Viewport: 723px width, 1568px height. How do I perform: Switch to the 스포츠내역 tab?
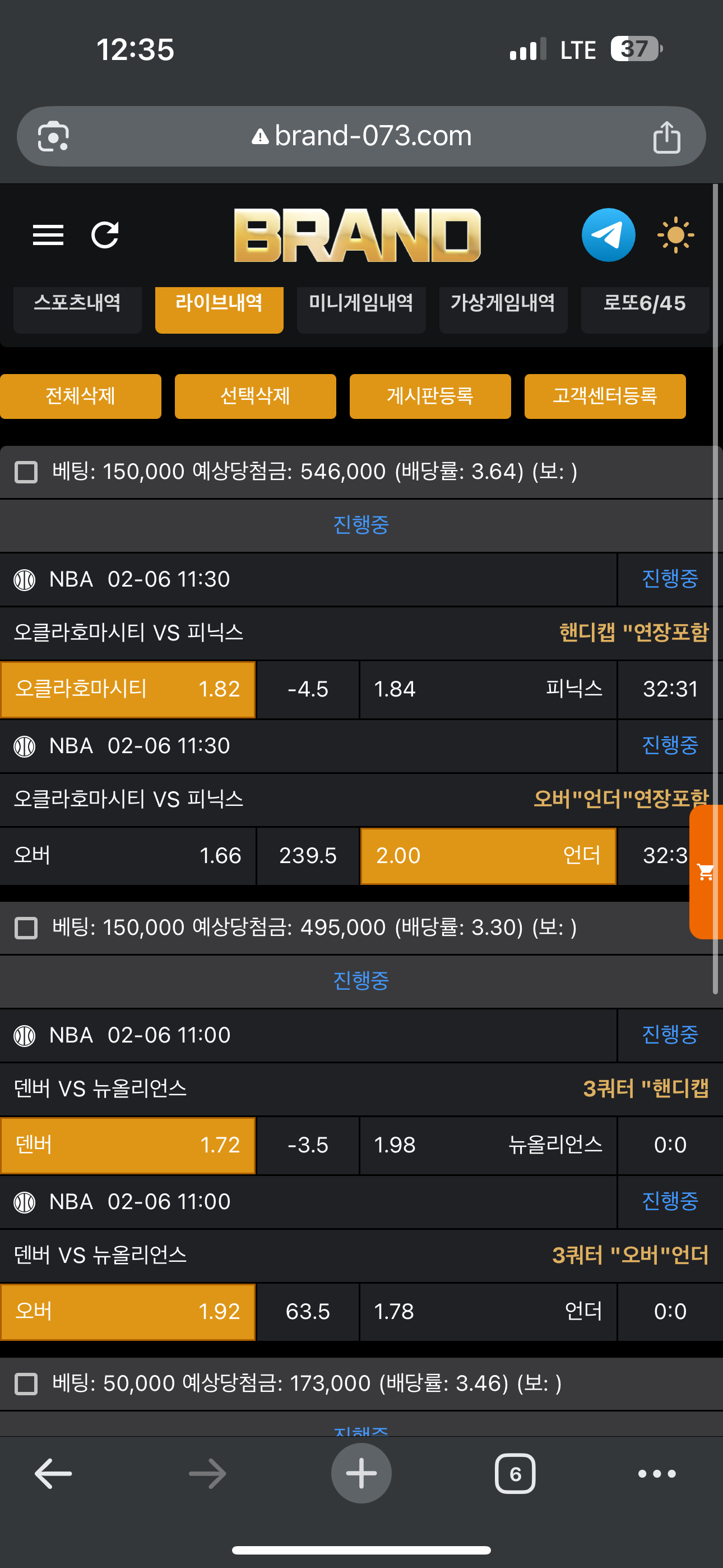click(x=77, y=304)
